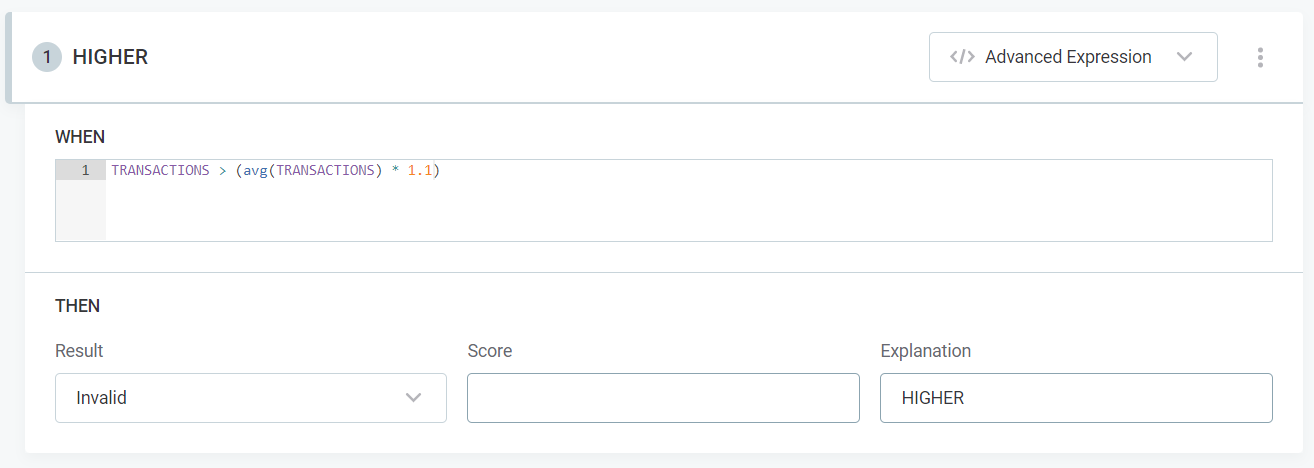Click the 1.1 multiplier value in expression

419,171
